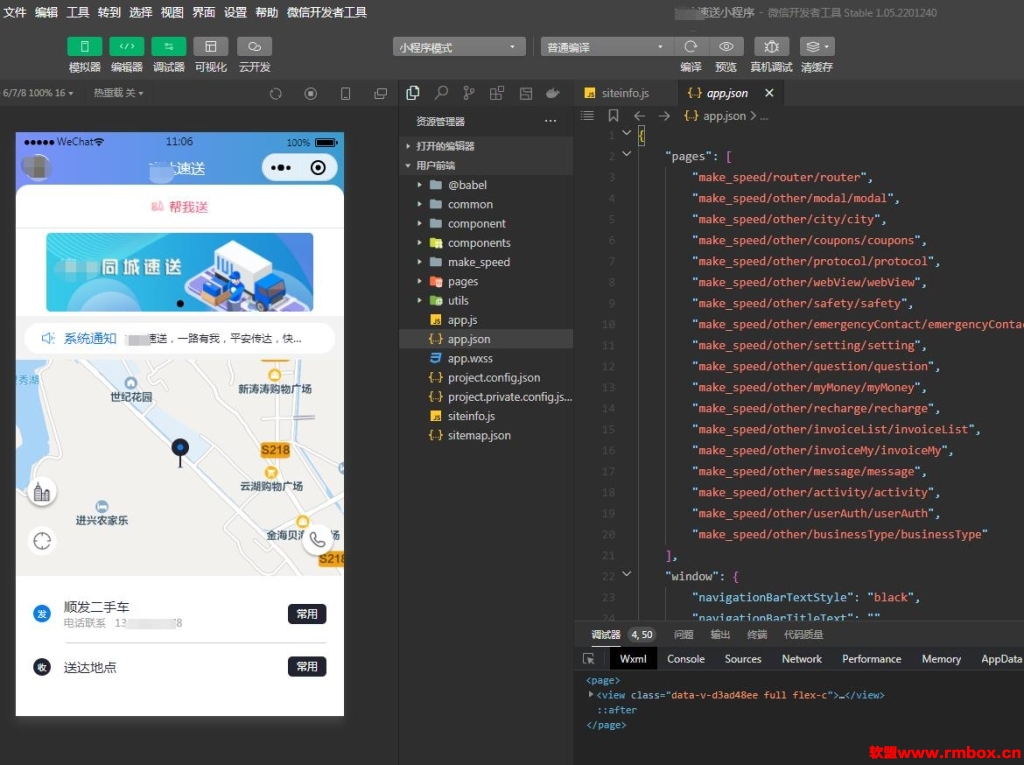Open the explorer files icon
The image size is (1024, 765).
click(x=413, y=93)
